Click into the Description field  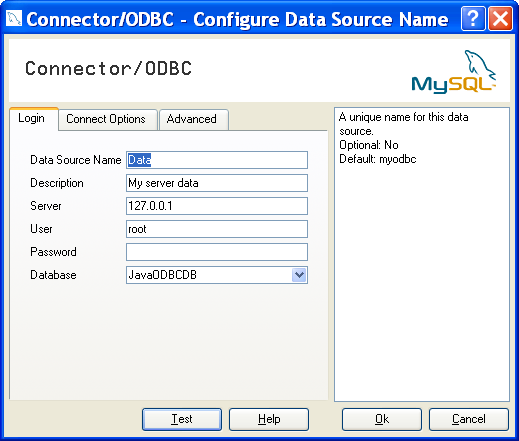(217, 183)
